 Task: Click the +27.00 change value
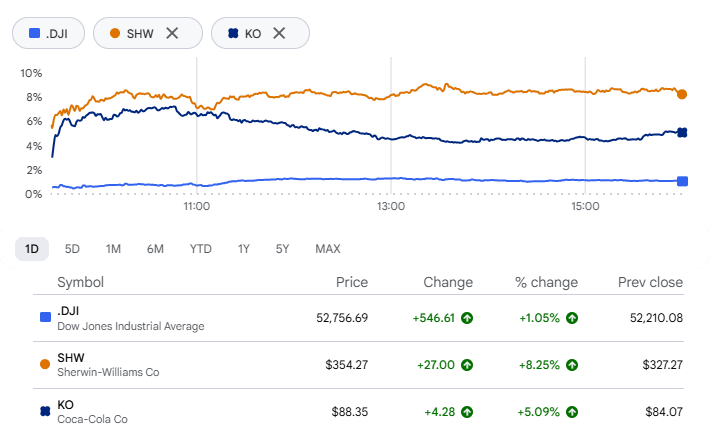tap(436, 365)
